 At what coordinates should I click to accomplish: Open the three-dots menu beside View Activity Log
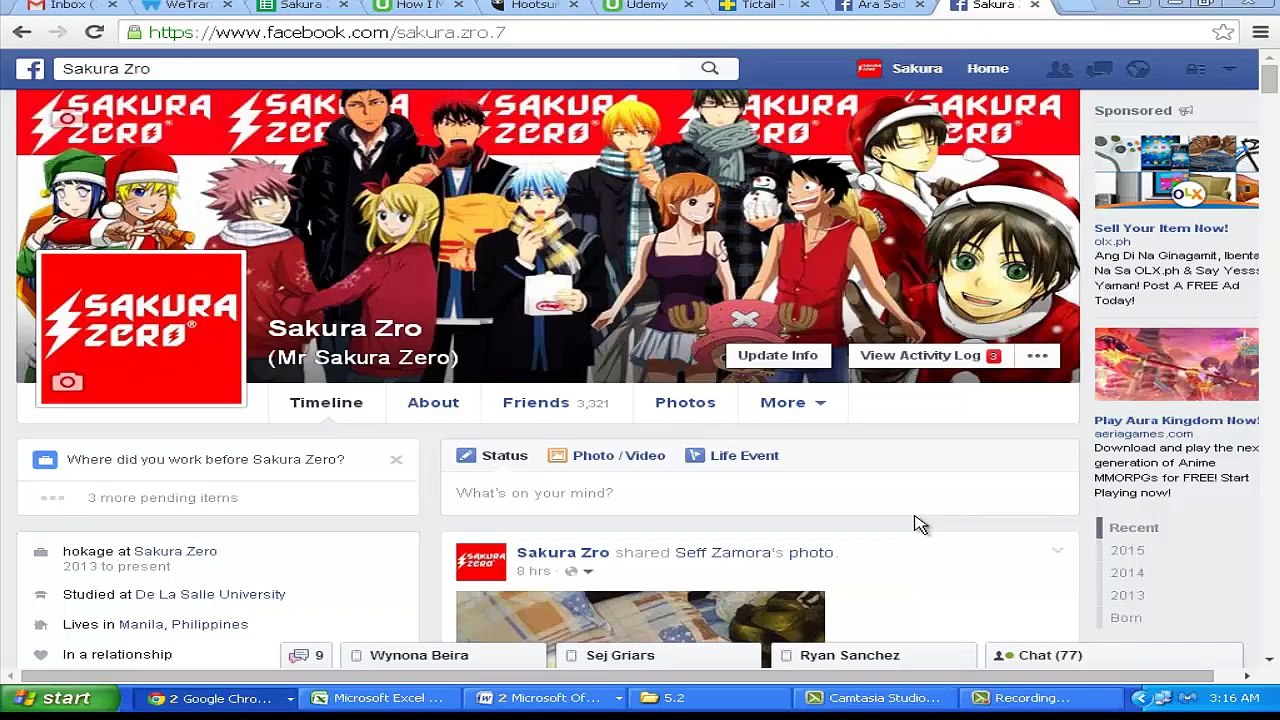(x=1037, y=355)
